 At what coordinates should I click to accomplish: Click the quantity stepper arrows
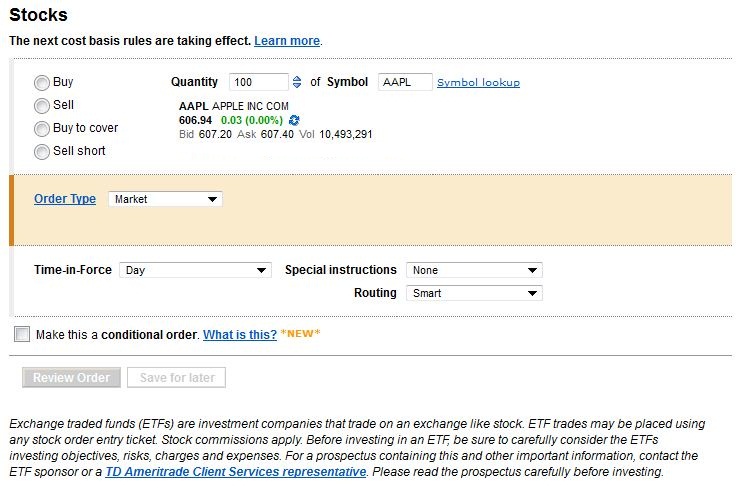[297, 82]
